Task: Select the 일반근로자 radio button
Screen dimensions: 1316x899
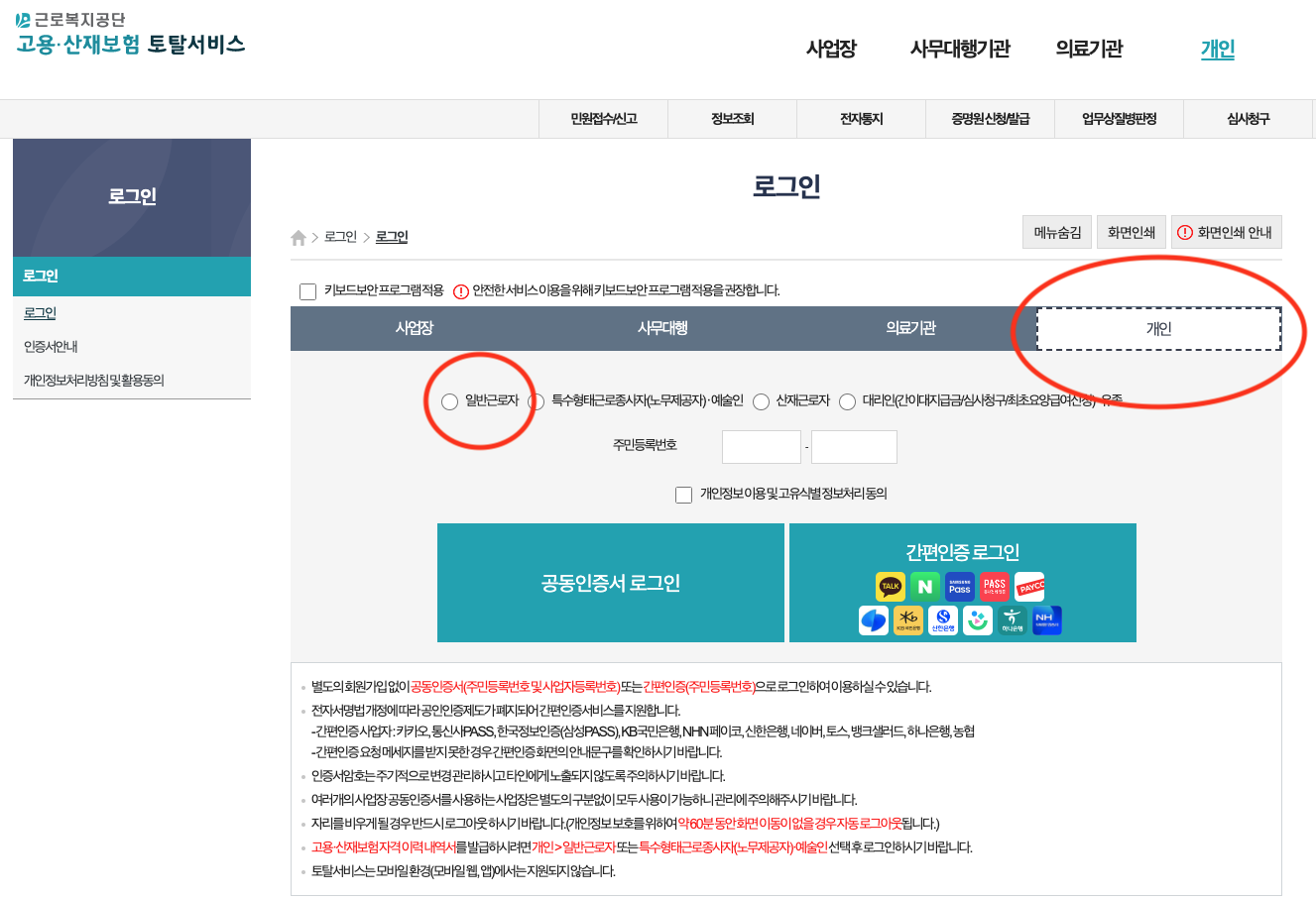Action: tap(448, 401)
